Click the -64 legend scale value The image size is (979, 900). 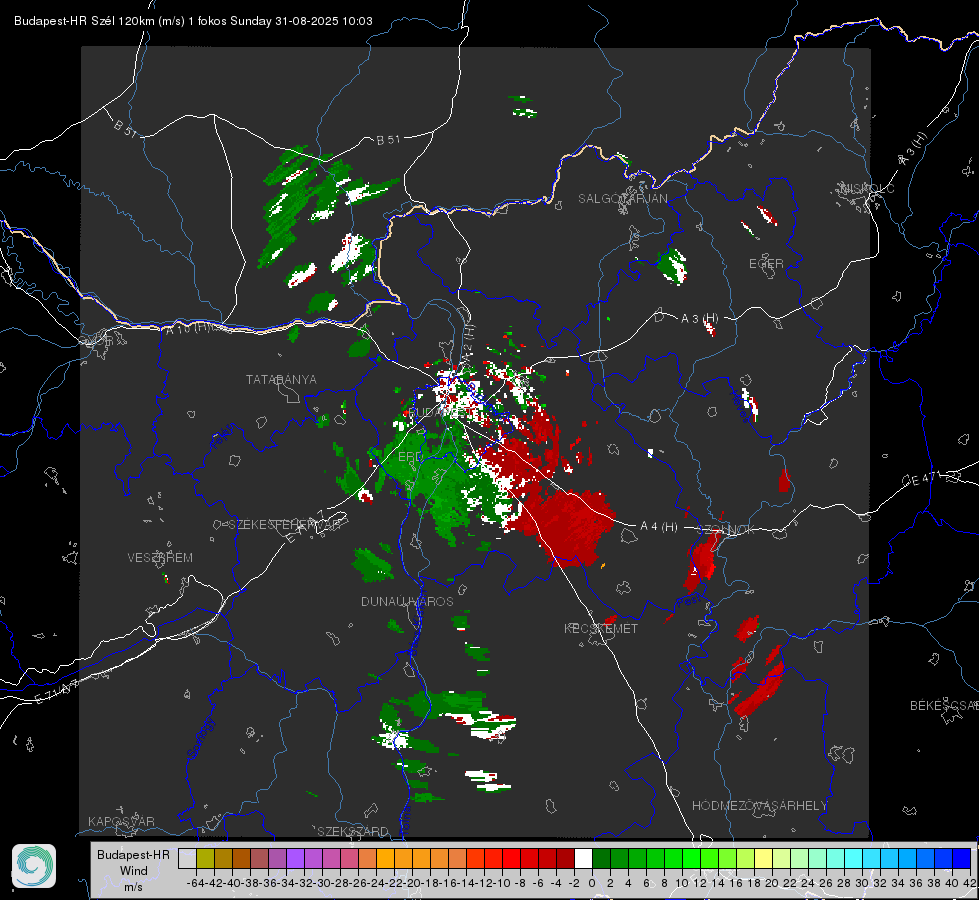click(195, 883)
